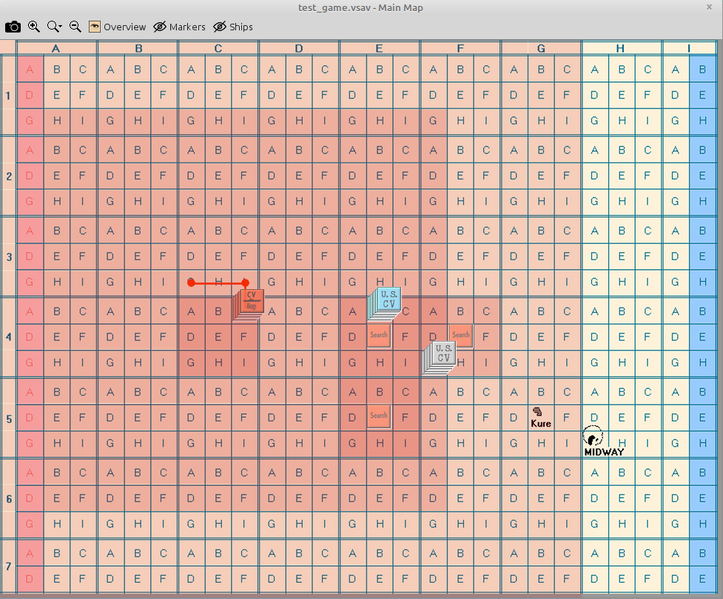
Task: Click the left endpoint of the red movement line
Action: coord(191,283)
